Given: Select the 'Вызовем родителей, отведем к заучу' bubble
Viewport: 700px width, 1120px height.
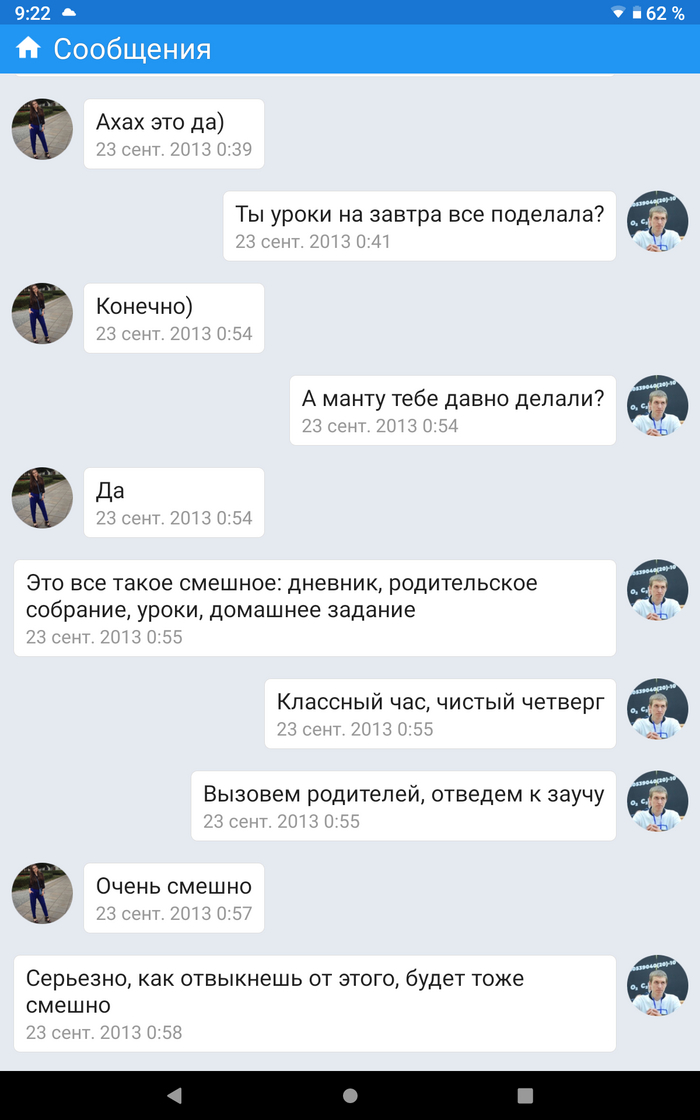Looking at the screenshot, I should pos(404,806).
